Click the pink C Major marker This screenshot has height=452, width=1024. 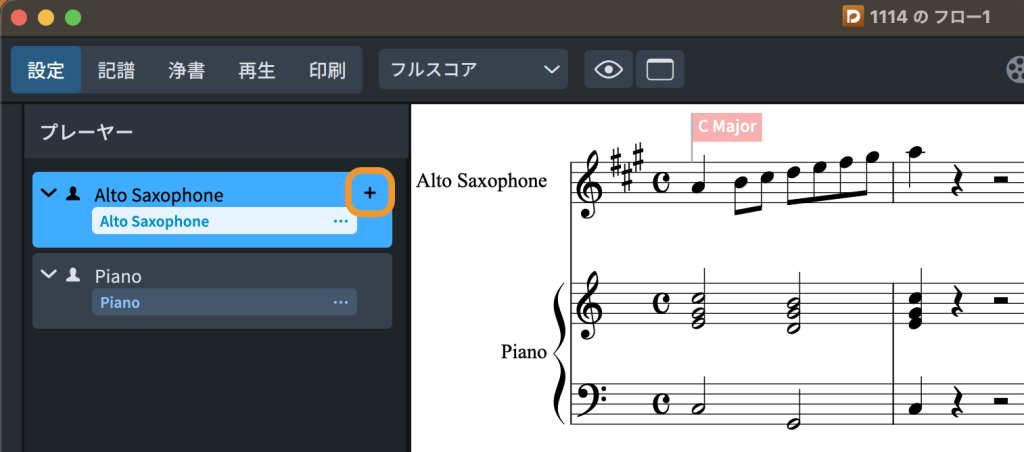727,127
